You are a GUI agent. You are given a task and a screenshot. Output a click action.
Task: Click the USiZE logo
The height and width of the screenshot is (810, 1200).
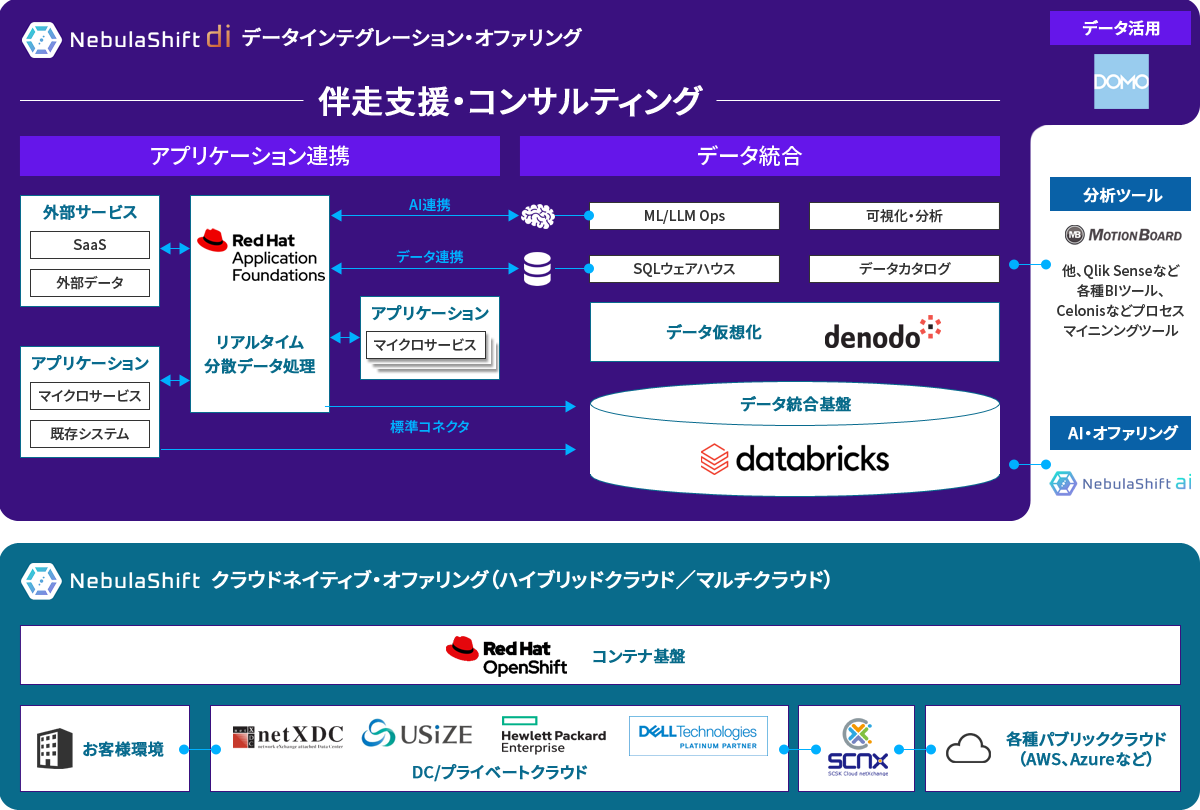tap(417, 735)
